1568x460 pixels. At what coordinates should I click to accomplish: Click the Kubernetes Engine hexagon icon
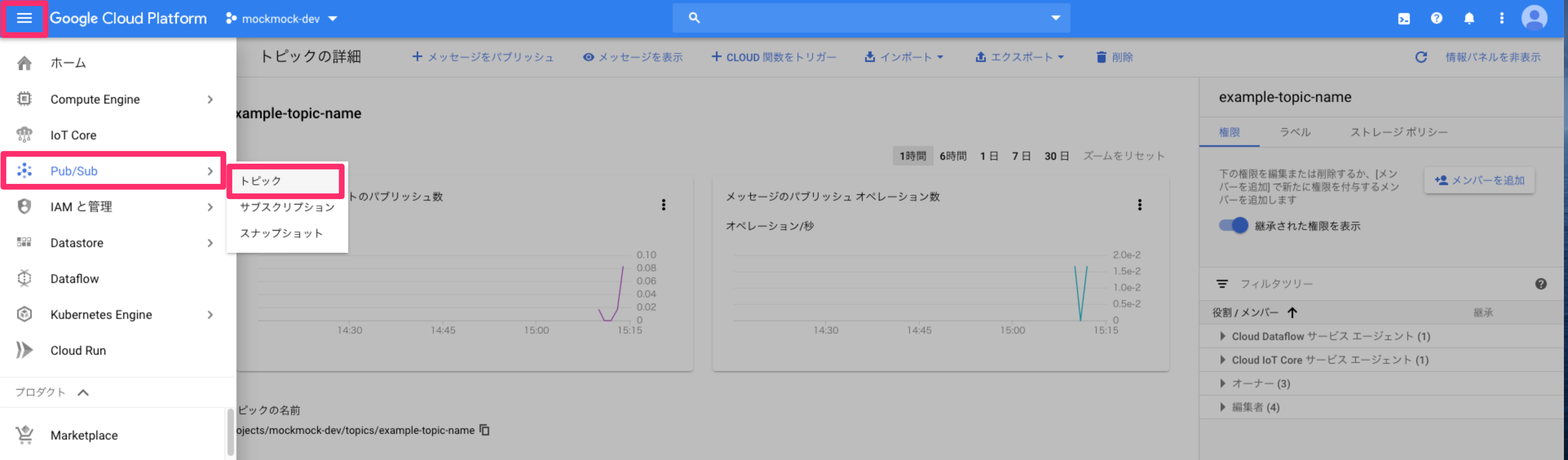[x=24, y=314]
